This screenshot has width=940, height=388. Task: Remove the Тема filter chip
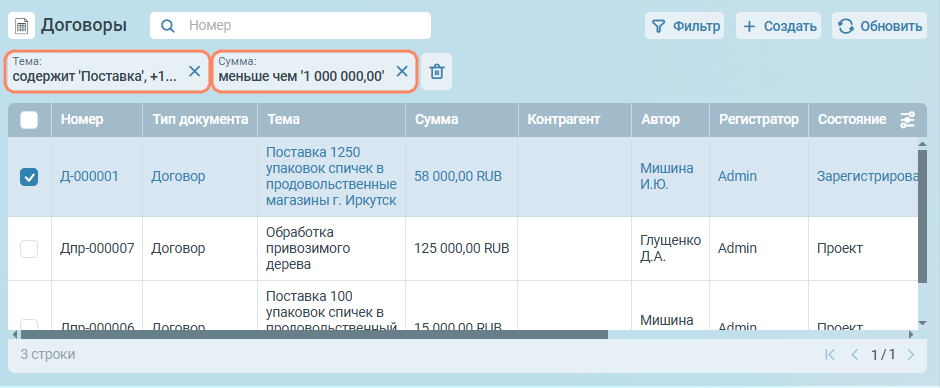coord(195,71)
